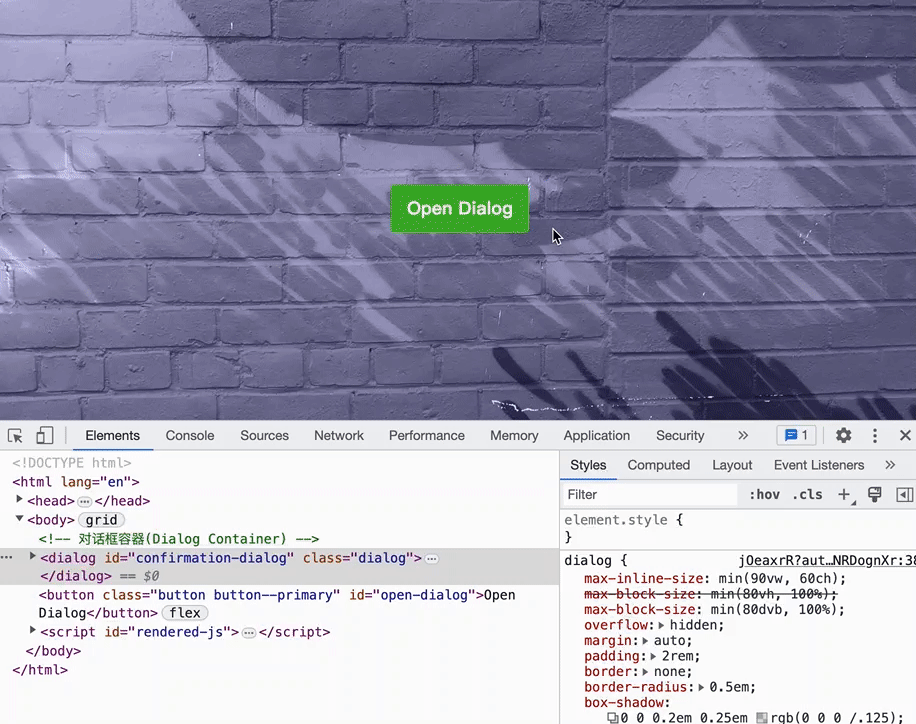
Task: Toggle the :hov element state panel
Action: click(765, 494)
